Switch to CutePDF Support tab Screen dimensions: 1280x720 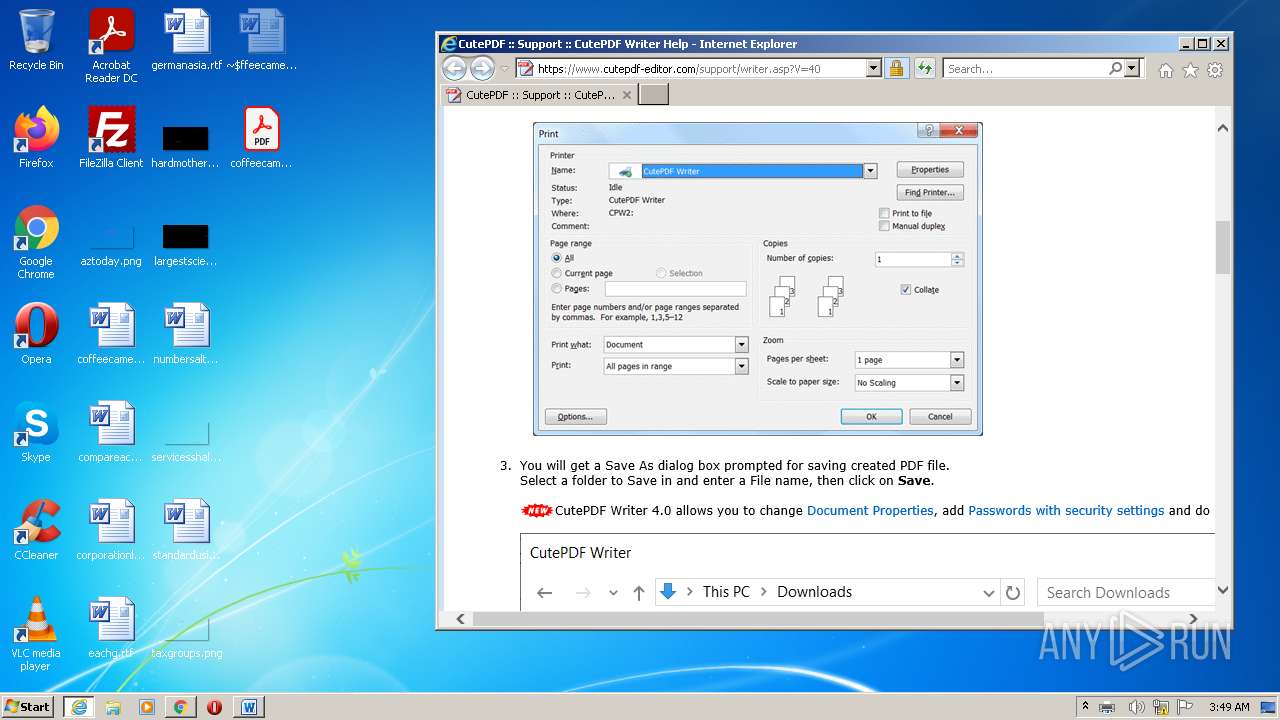pyautogui.click(x=540, y=95)
